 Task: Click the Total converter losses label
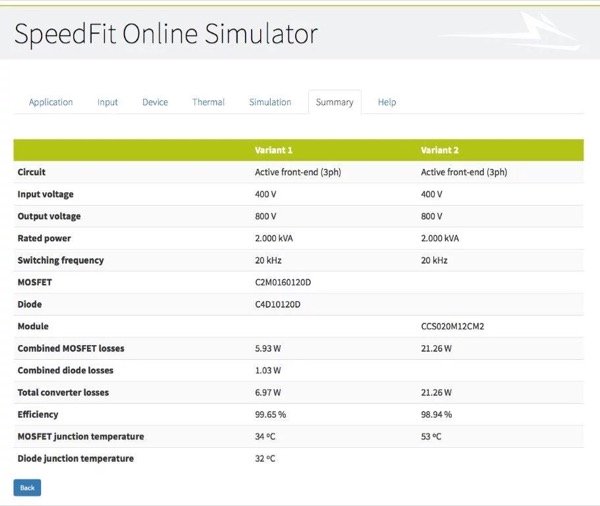tap(63, 392)
